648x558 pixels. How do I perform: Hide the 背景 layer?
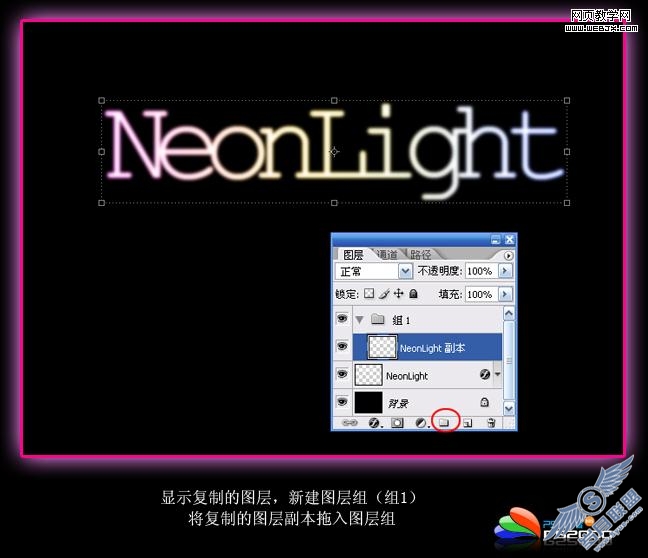point(342,401)
